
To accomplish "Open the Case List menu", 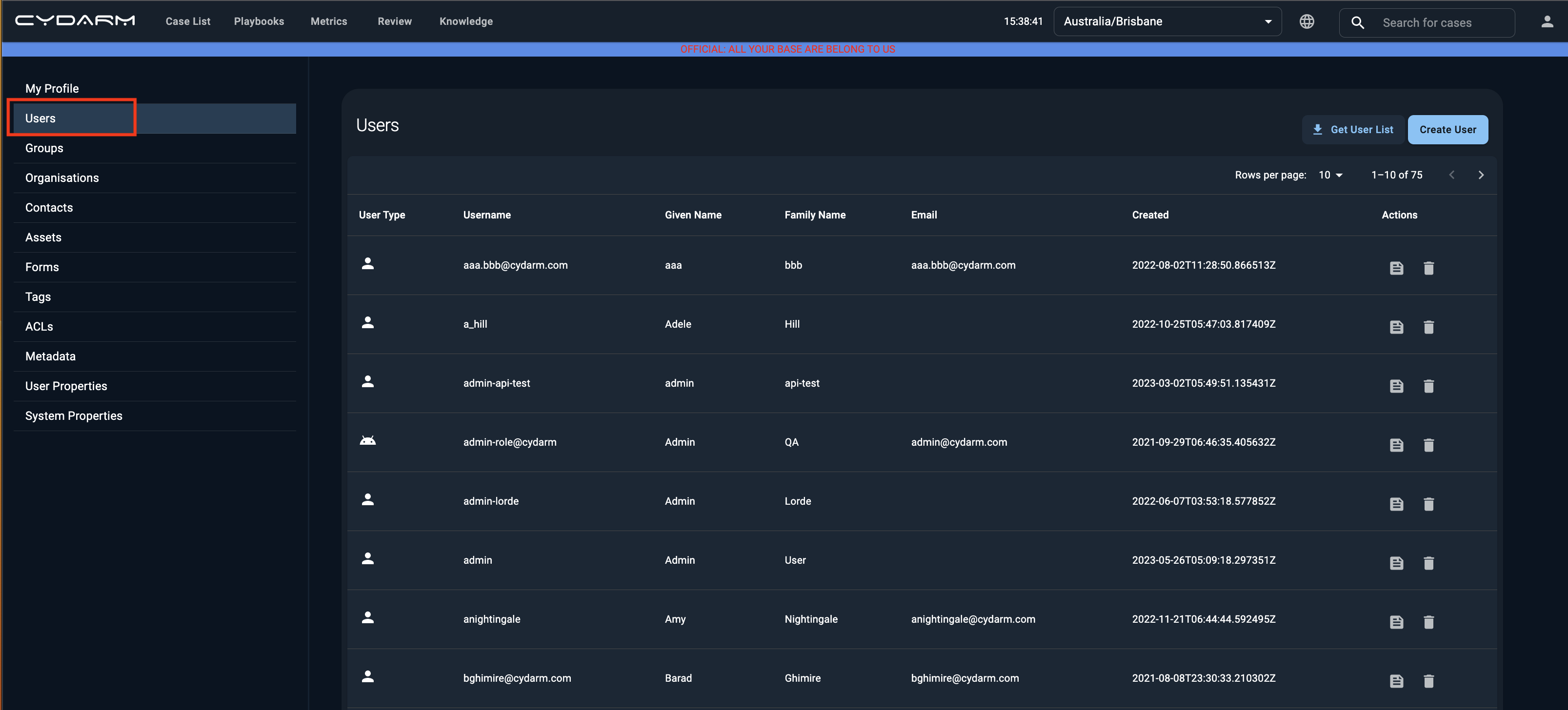I will click(x=188, y=21).
